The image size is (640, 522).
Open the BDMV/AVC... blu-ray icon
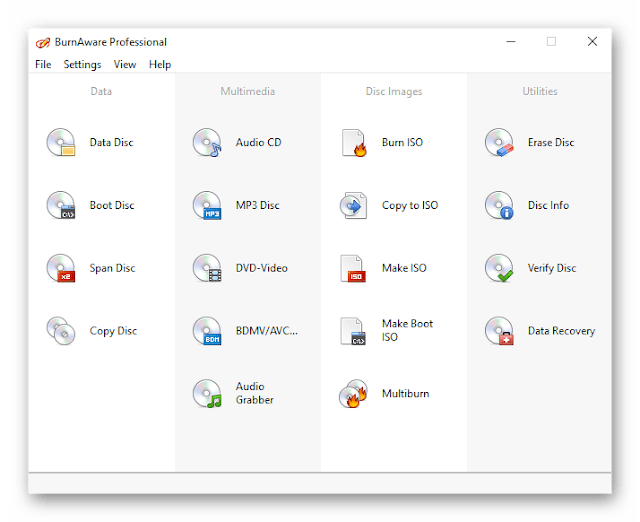(x=207, y=331)
